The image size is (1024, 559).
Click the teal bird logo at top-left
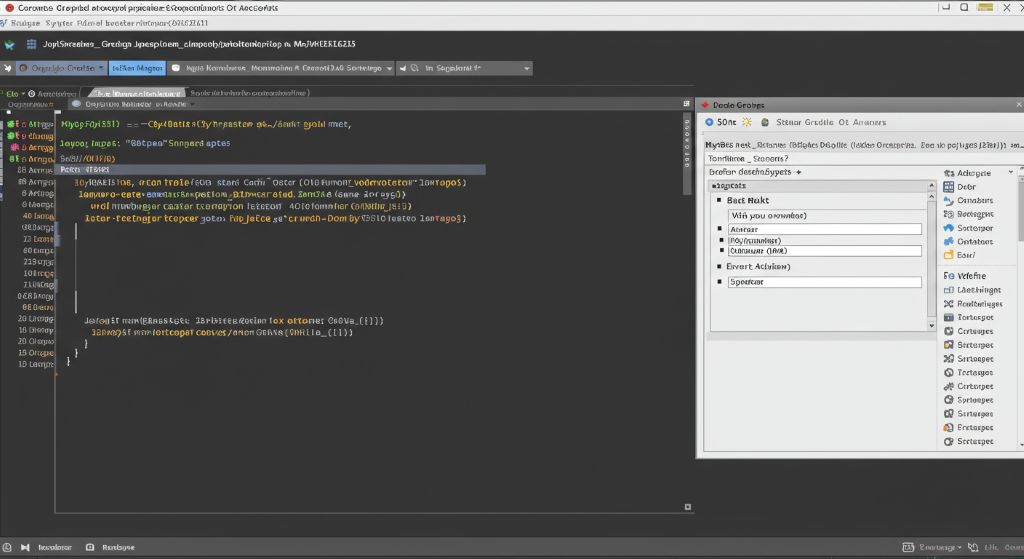[x=10, y=44]
